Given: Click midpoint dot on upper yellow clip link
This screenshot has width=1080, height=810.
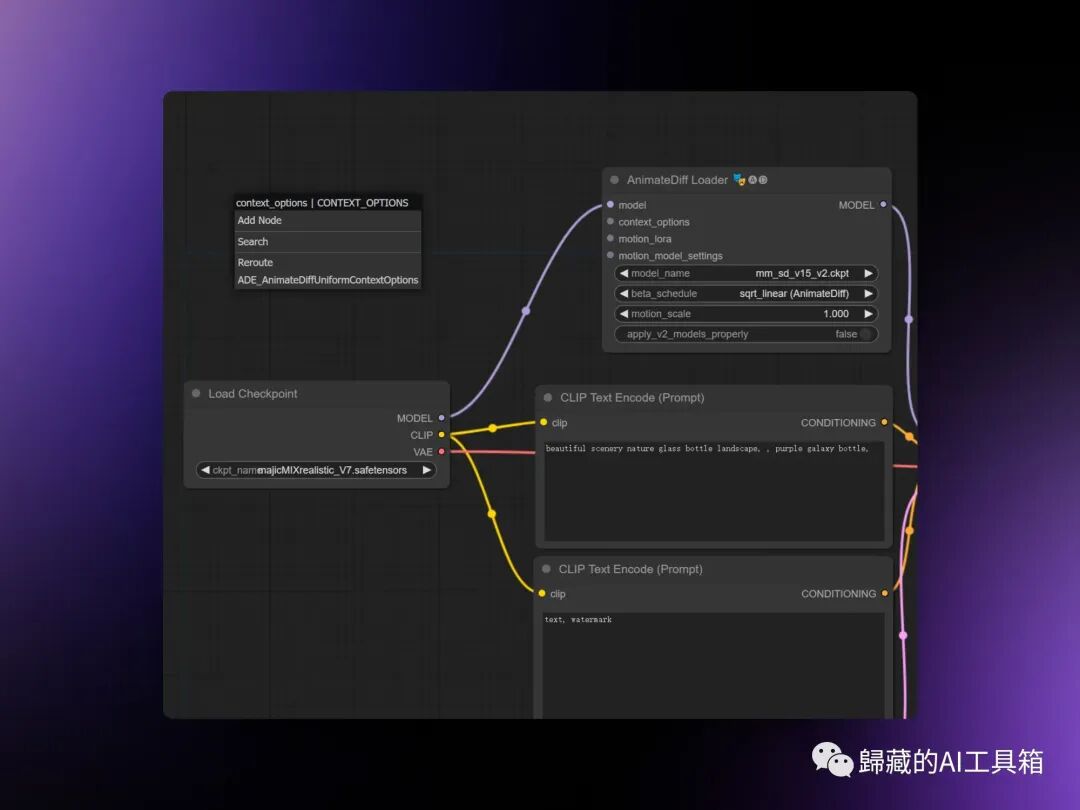Looking at the screenshot, I should (x=492, y=428).
